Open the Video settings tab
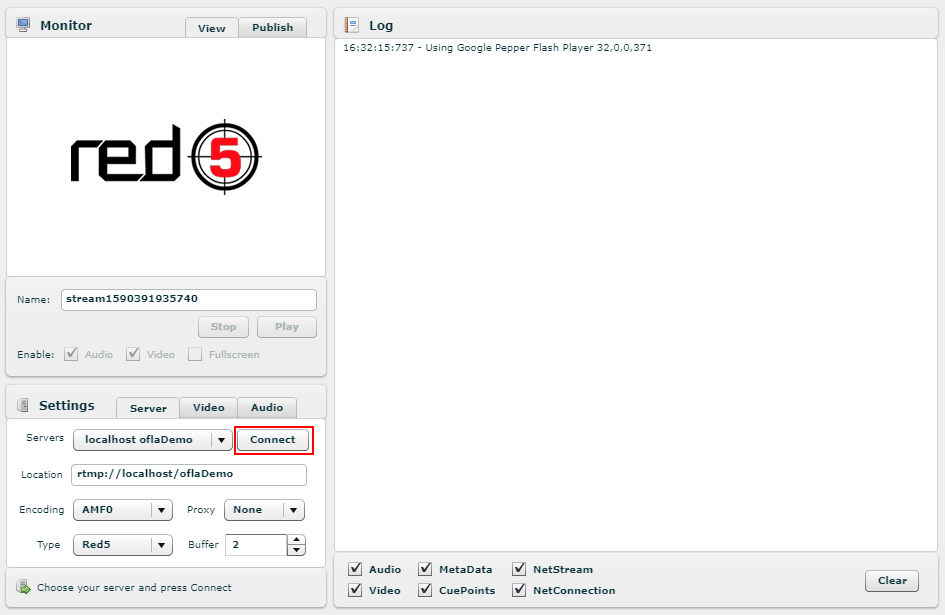 tap(209, 408)
